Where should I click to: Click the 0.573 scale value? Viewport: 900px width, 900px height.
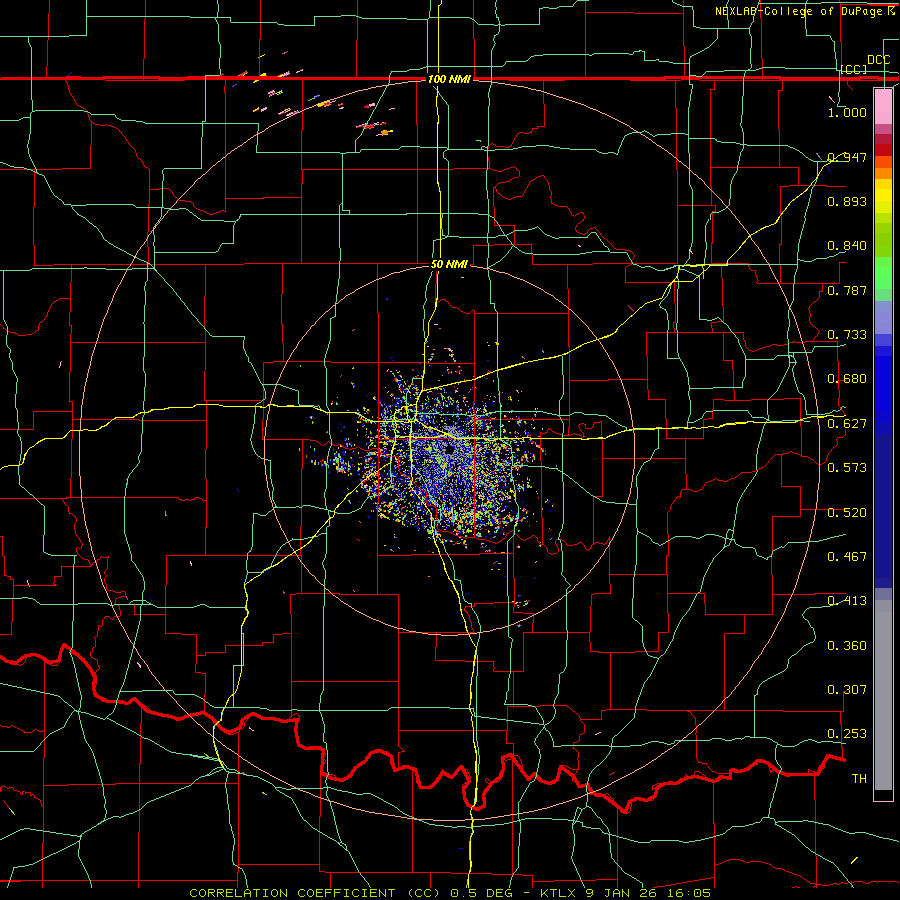(847, 468)
